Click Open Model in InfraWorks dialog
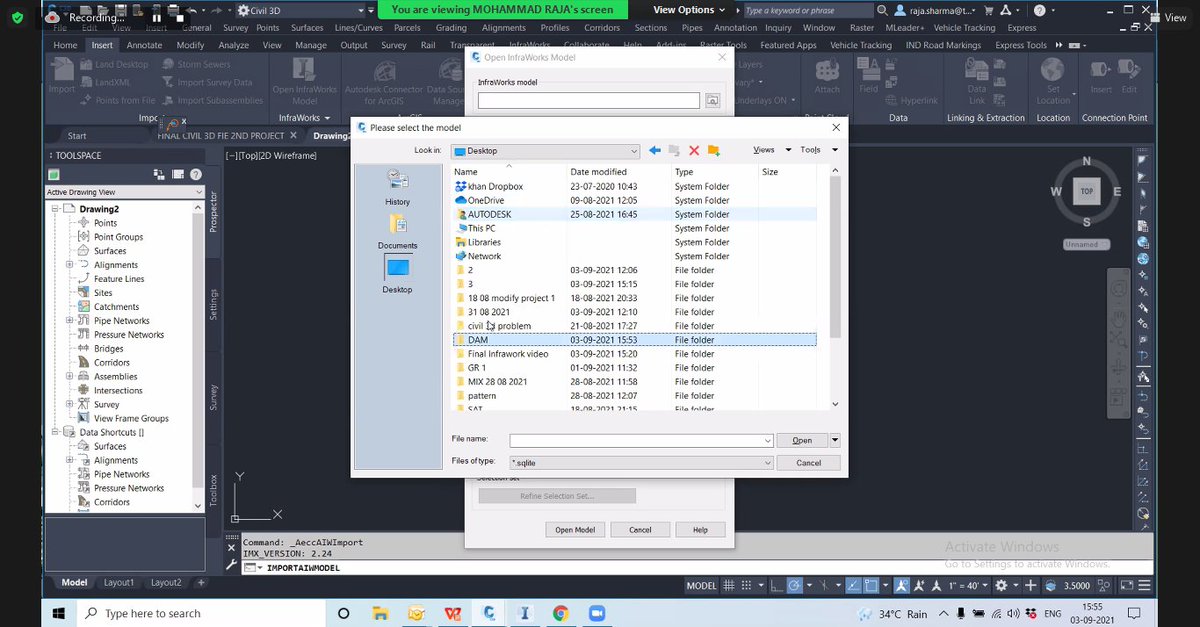Viewport: 1200px width, 627px height. coord(575,530)
